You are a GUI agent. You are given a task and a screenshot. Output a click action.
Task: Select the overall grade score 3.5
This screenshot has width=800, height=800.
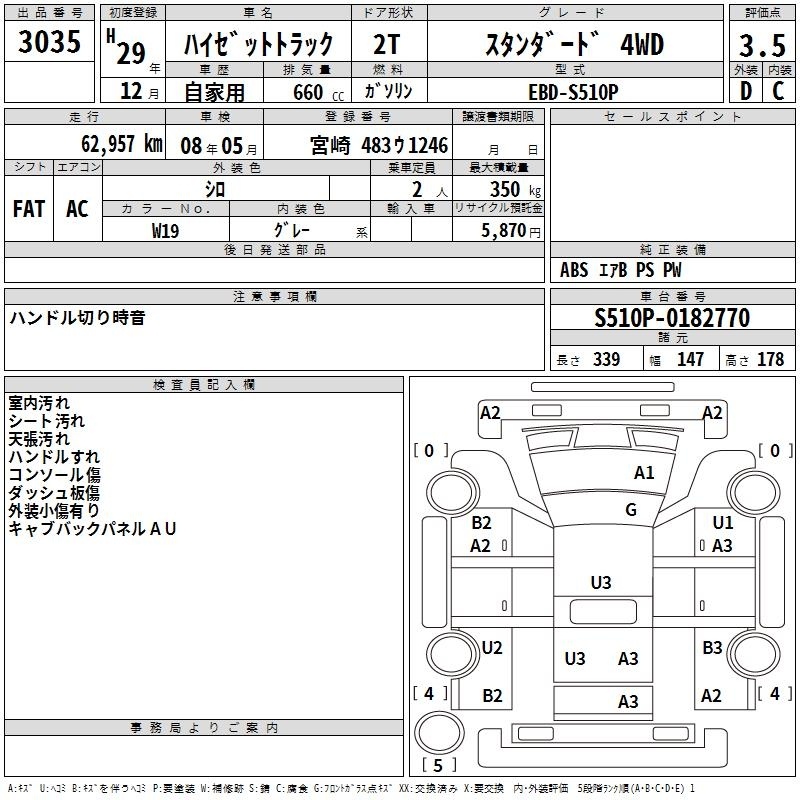[x=761, y=45]
